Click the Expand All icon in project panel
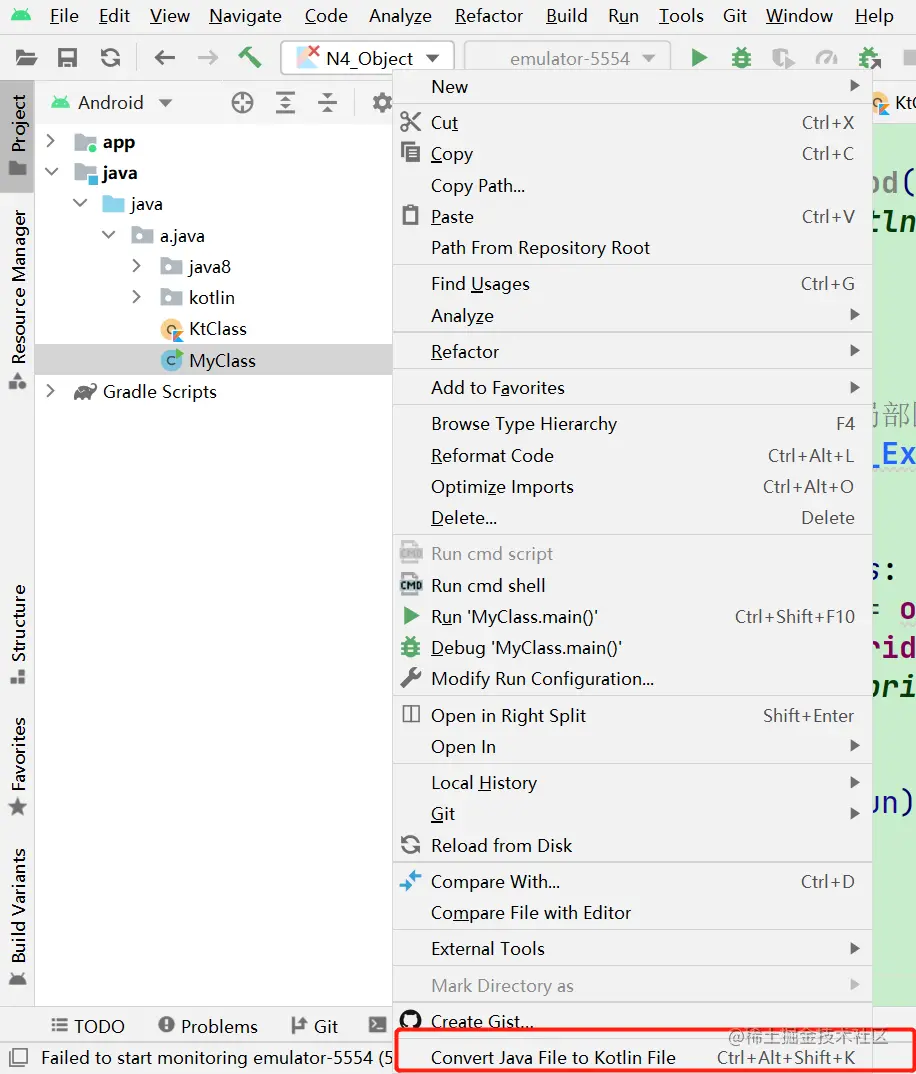 tap(285, 103)
